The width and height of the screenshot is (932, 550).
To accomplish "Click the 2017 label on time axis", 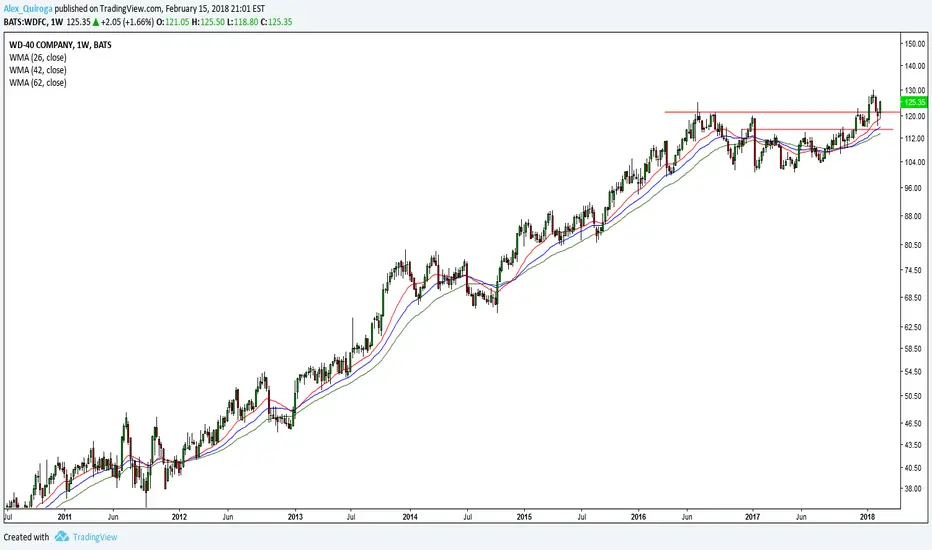I will [x=752, y=517].
